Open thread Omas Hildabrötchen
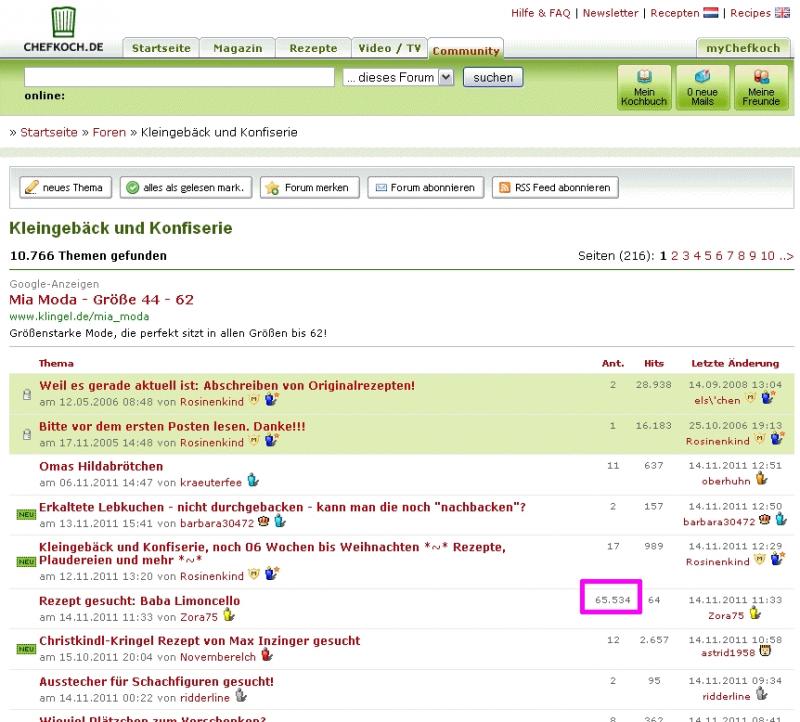 pos(101,466)
